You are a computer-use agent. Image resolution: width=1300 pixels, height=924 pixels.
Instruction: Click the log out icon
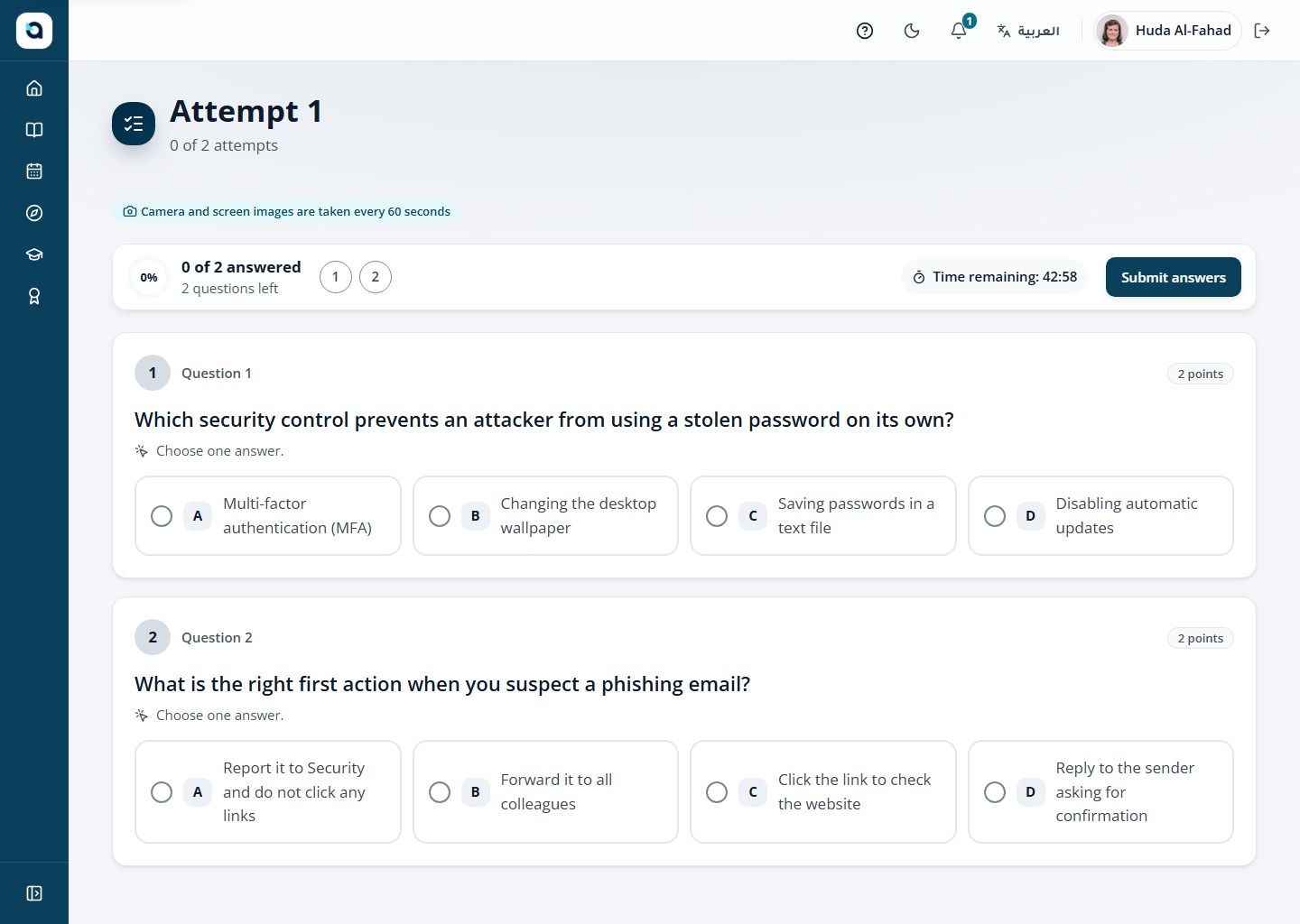1262,31
